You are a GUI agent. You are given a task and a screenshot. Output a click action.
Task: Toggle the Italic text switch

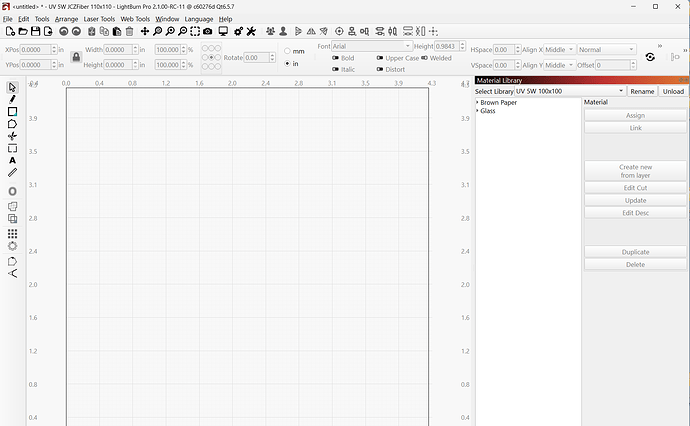pyautogui.click(x=335, y=69)
